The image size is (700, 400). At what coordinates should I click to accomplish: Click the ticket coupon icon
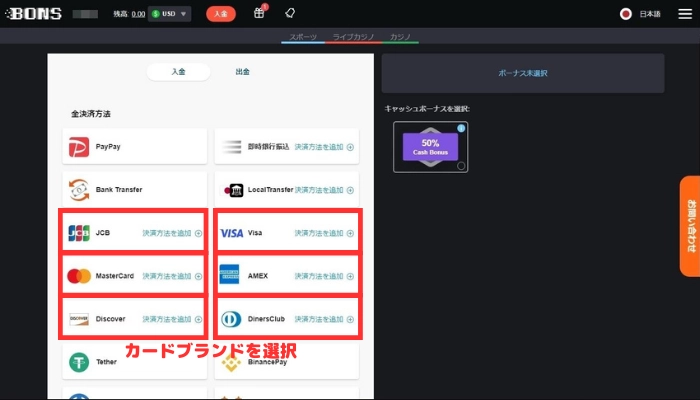pos(290,13)
